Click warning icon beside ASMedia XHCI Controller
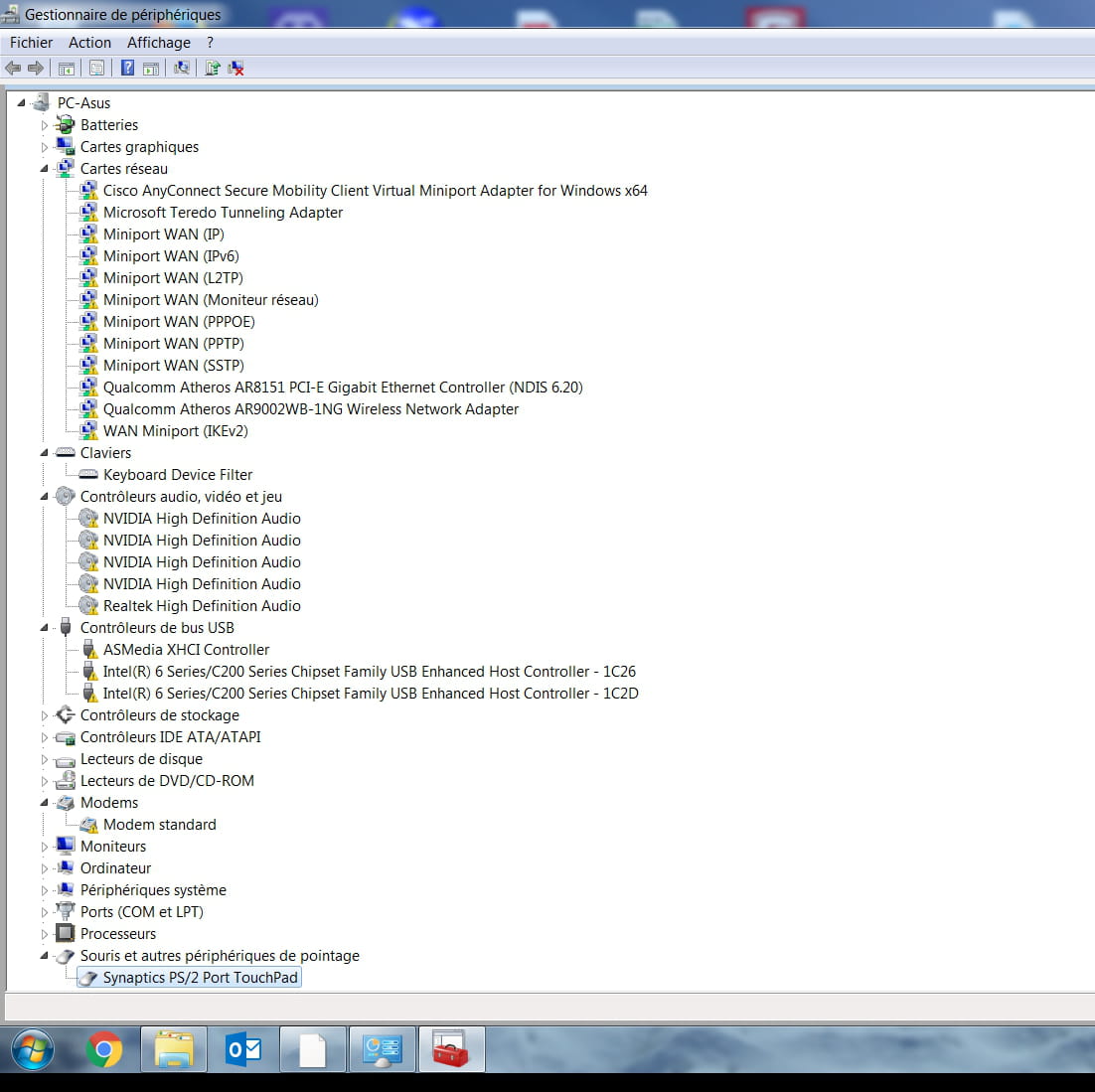The width and height of the screenshot is (1095, 1092). [89, 650]
